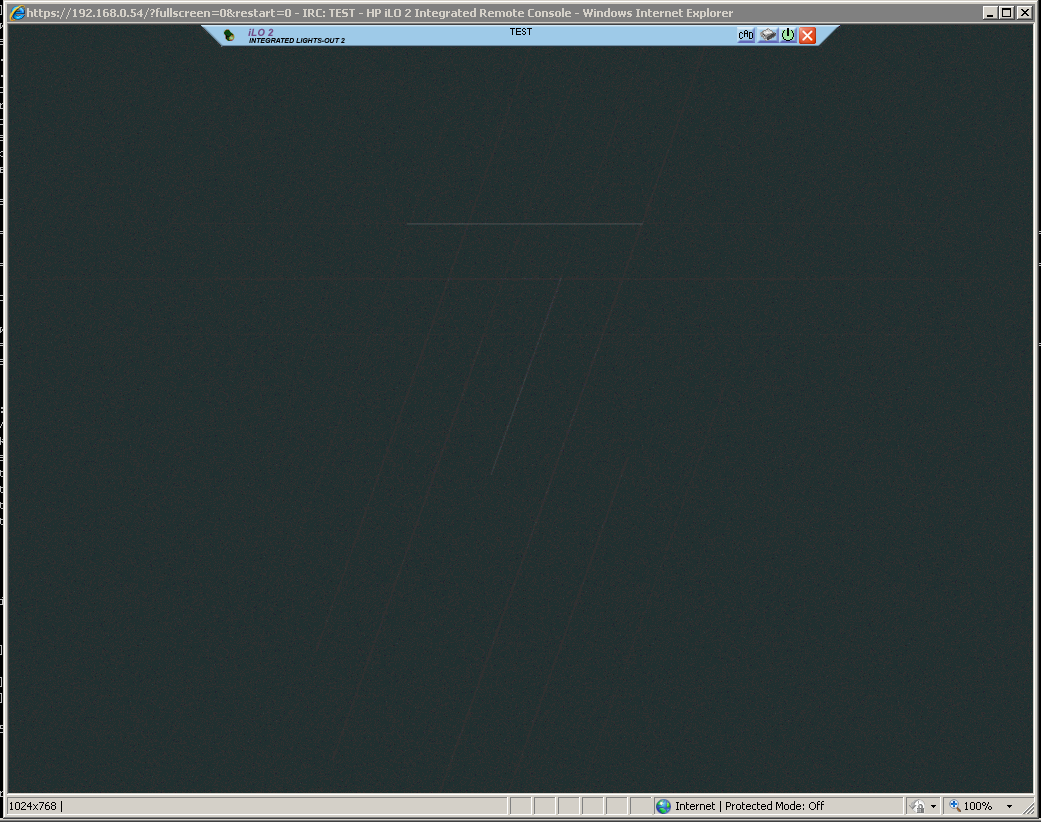The image size is (1041, 824).
Task: Click the zoom magnifier icon
Action: click(x=954, y=806)
